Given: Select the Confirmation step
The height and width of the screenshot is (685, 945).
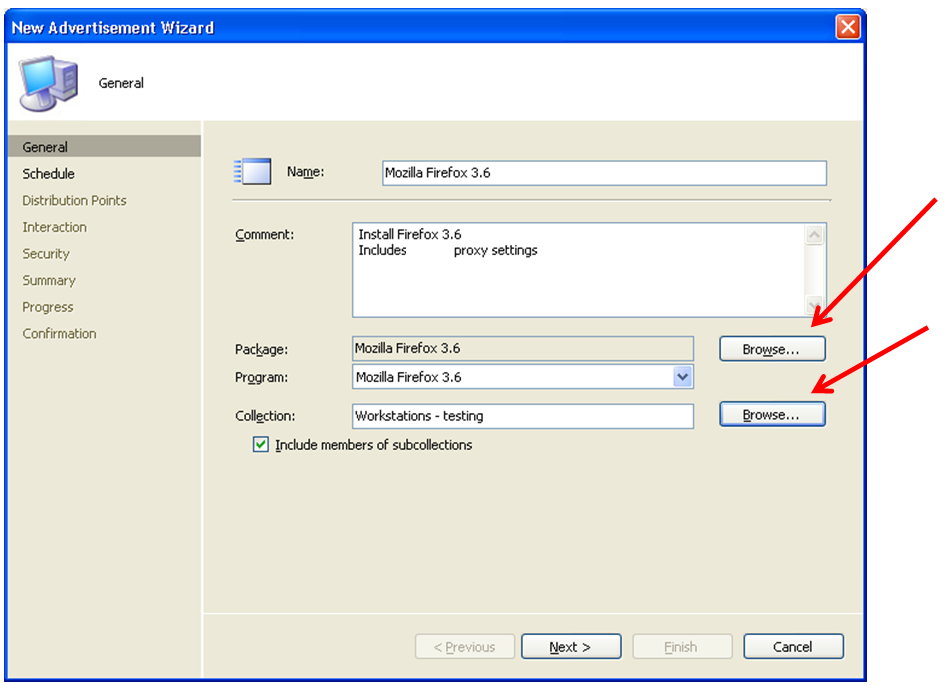Looking at the screenshot, I should click(x=59, y=334).
